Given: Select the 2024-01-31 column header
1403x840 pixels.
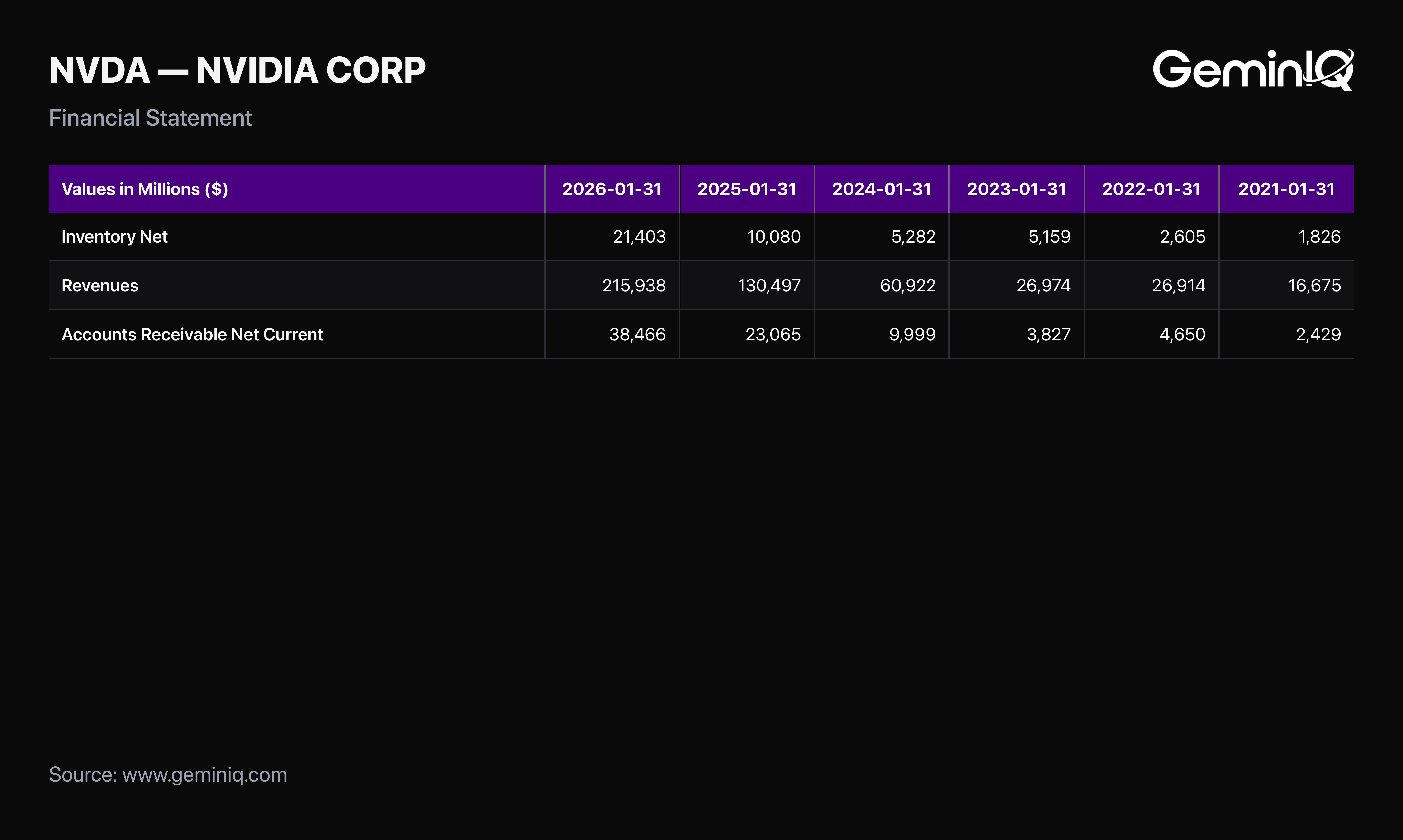Looking at the screenshot, I should pos(882,189).
